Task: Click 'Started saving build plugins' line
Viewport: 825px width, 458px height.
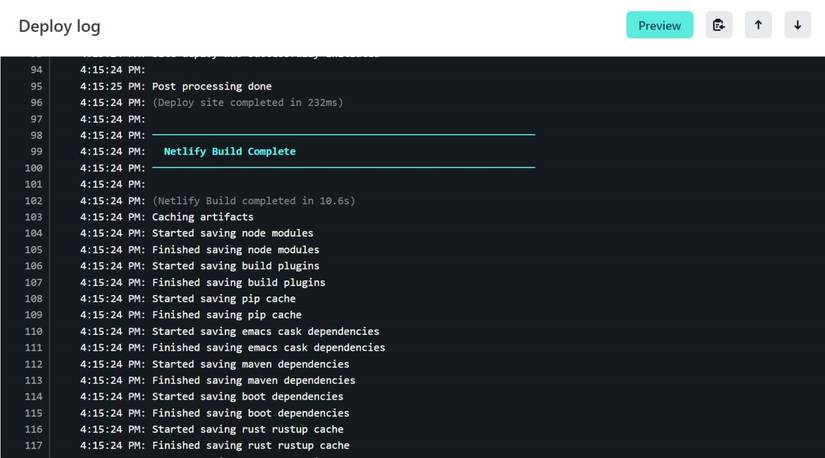Action: coord(236,266)
